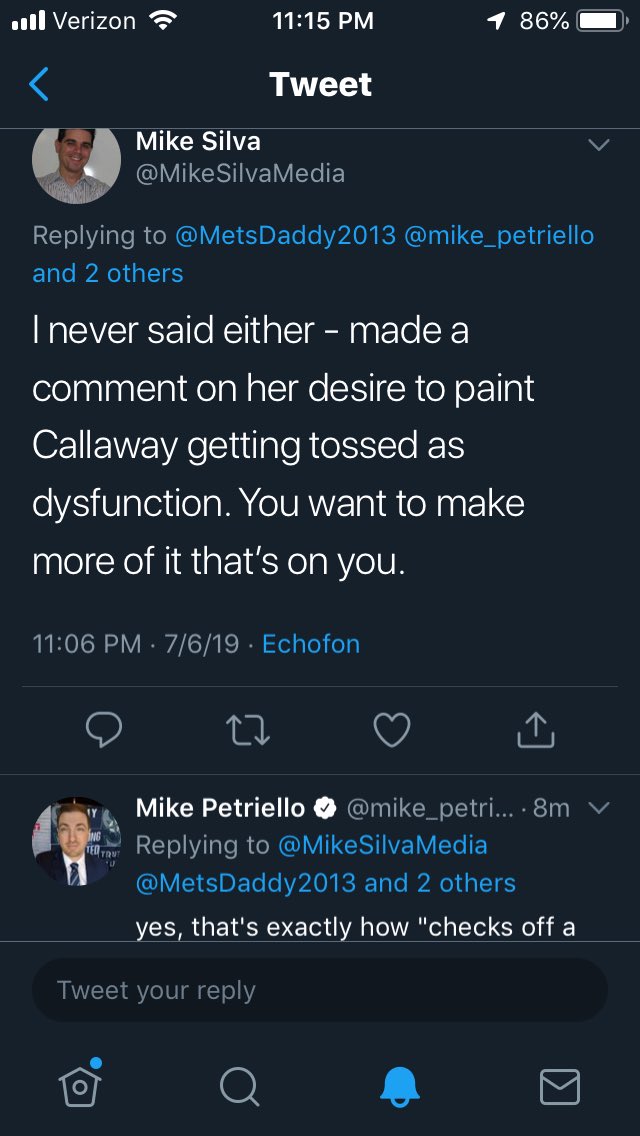Open the Messages envelope tab
The height and width of the screenshot is (1136, 640).
tap(560, 1086)
